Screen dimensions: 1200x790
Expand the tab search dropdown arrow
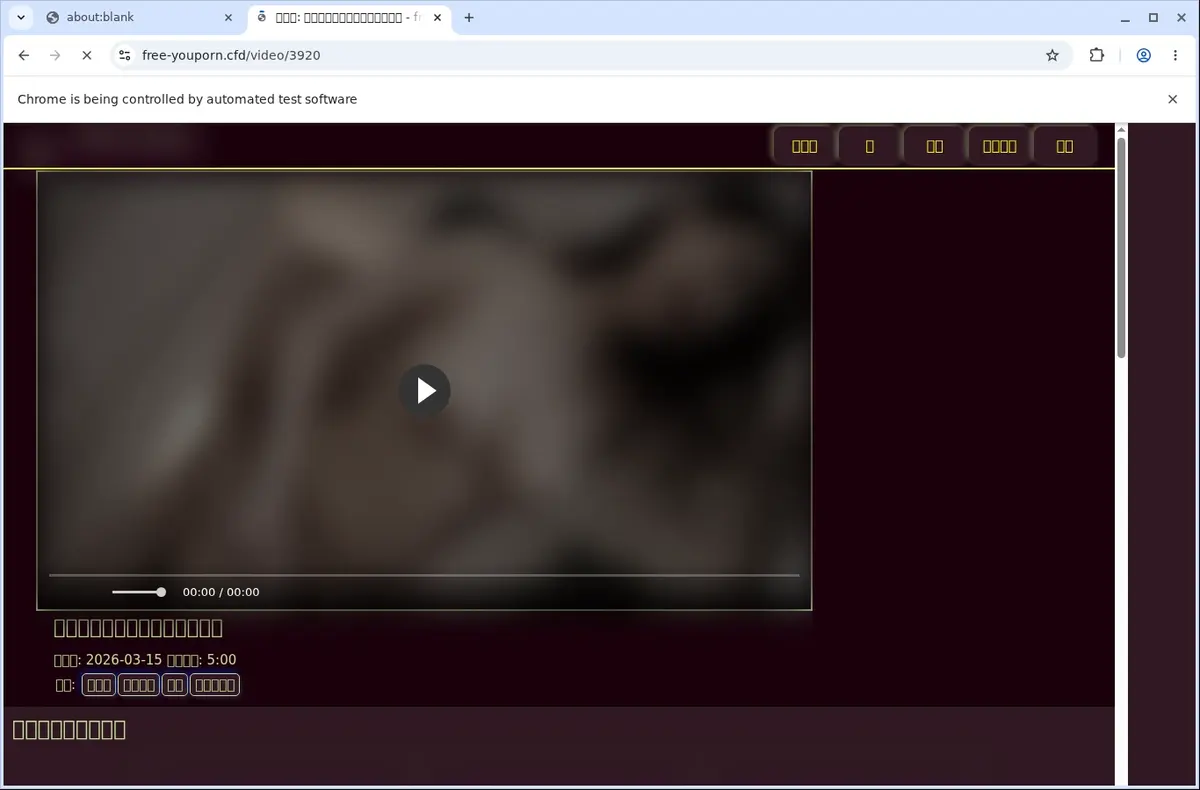click(x=20, y=17)
